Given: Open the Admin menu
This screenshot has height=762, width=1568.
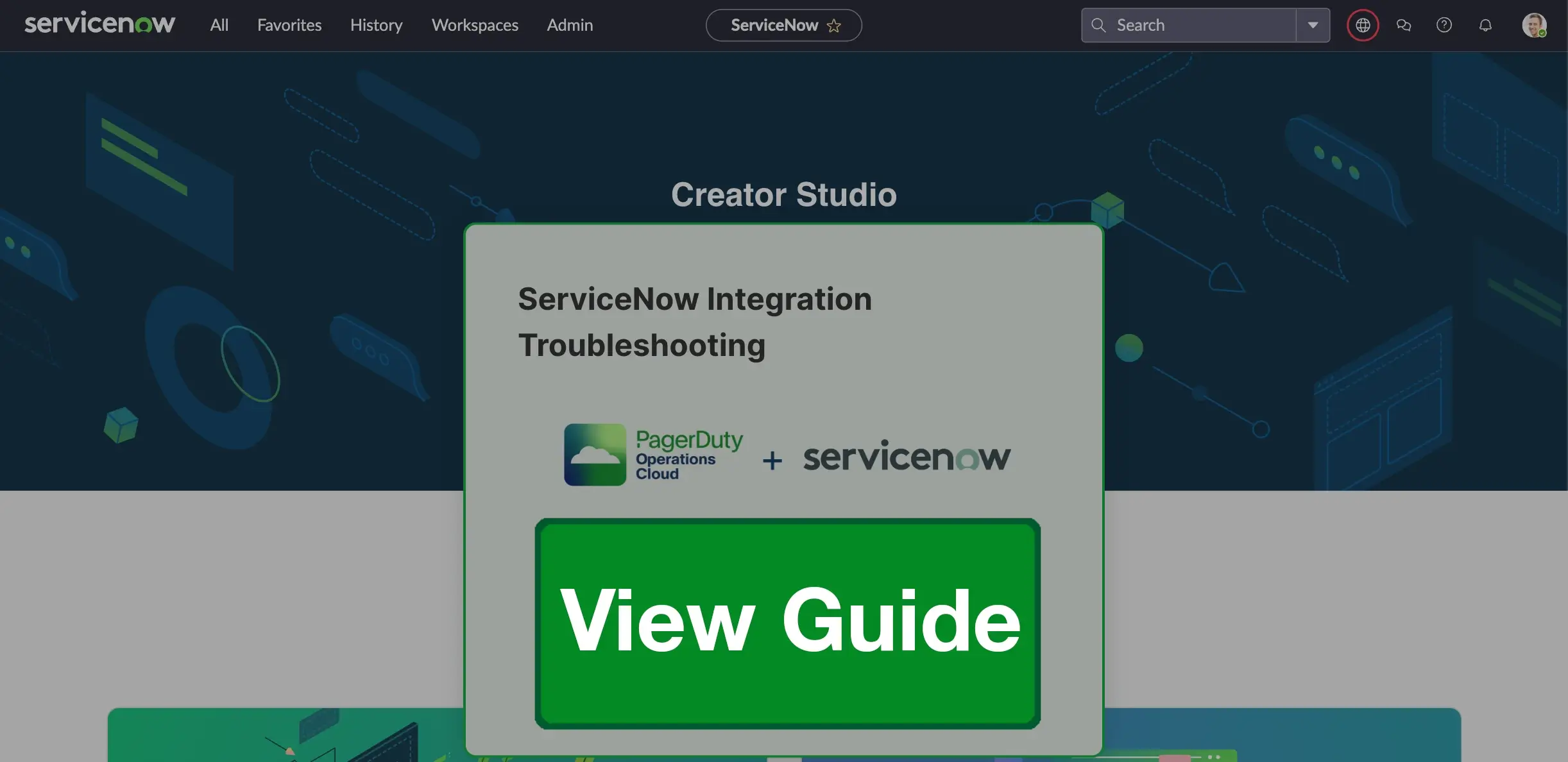Looking at the screenshot, I should pyautogui.click(x=570, y=25).
